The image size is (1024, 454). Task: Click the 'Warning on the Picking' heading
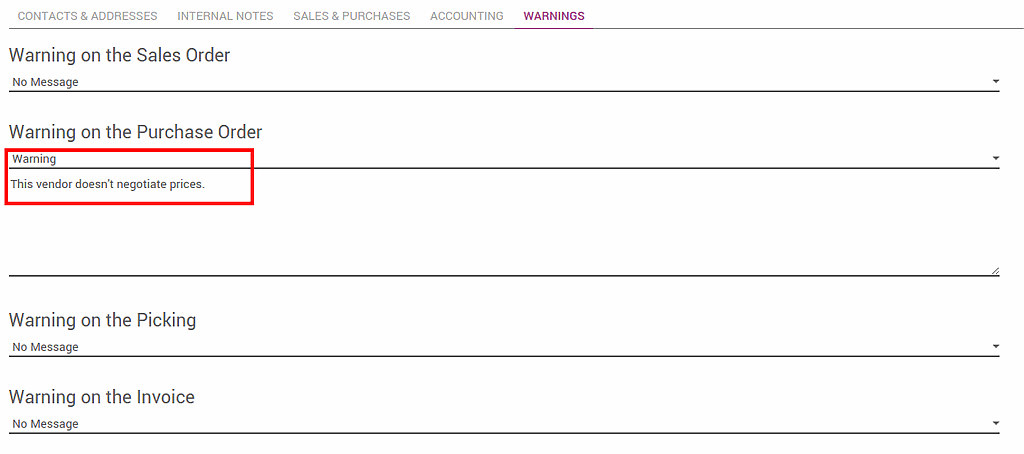pos(102,320)
